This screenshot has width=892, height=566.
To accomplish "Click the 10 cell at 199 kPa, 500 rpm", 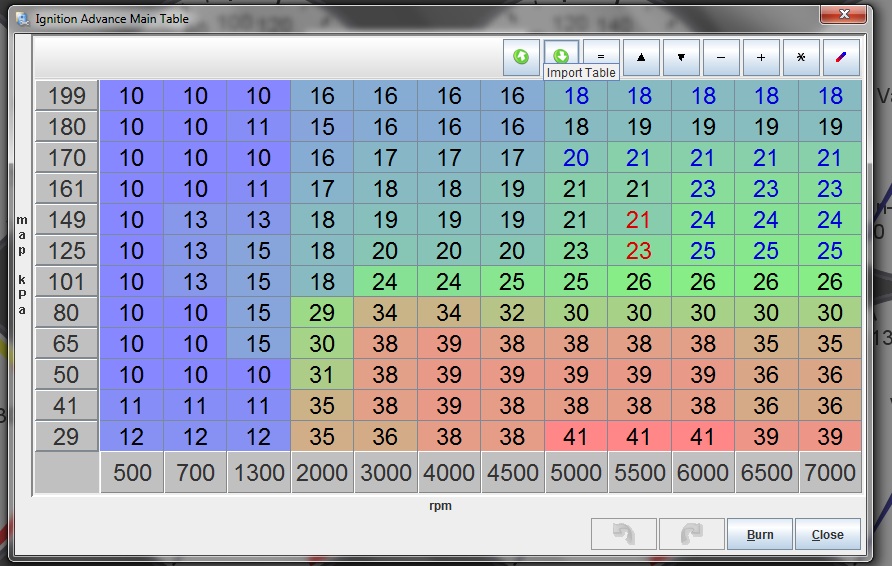I will coord(131,96).
